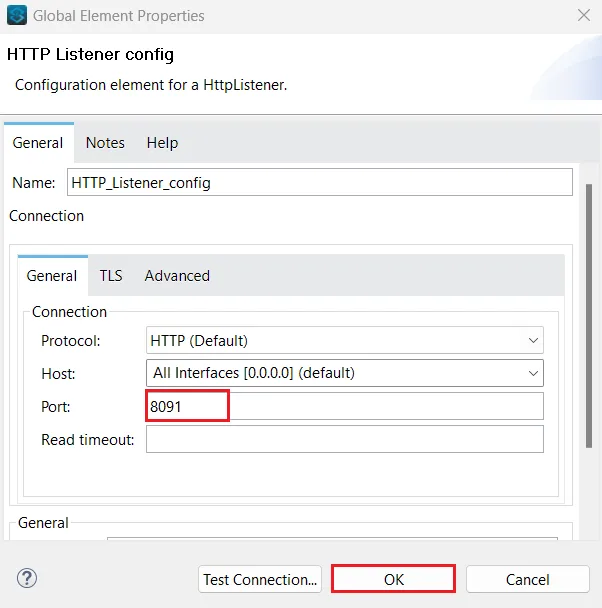Click the Port field showing 8091

pos(345,406)
